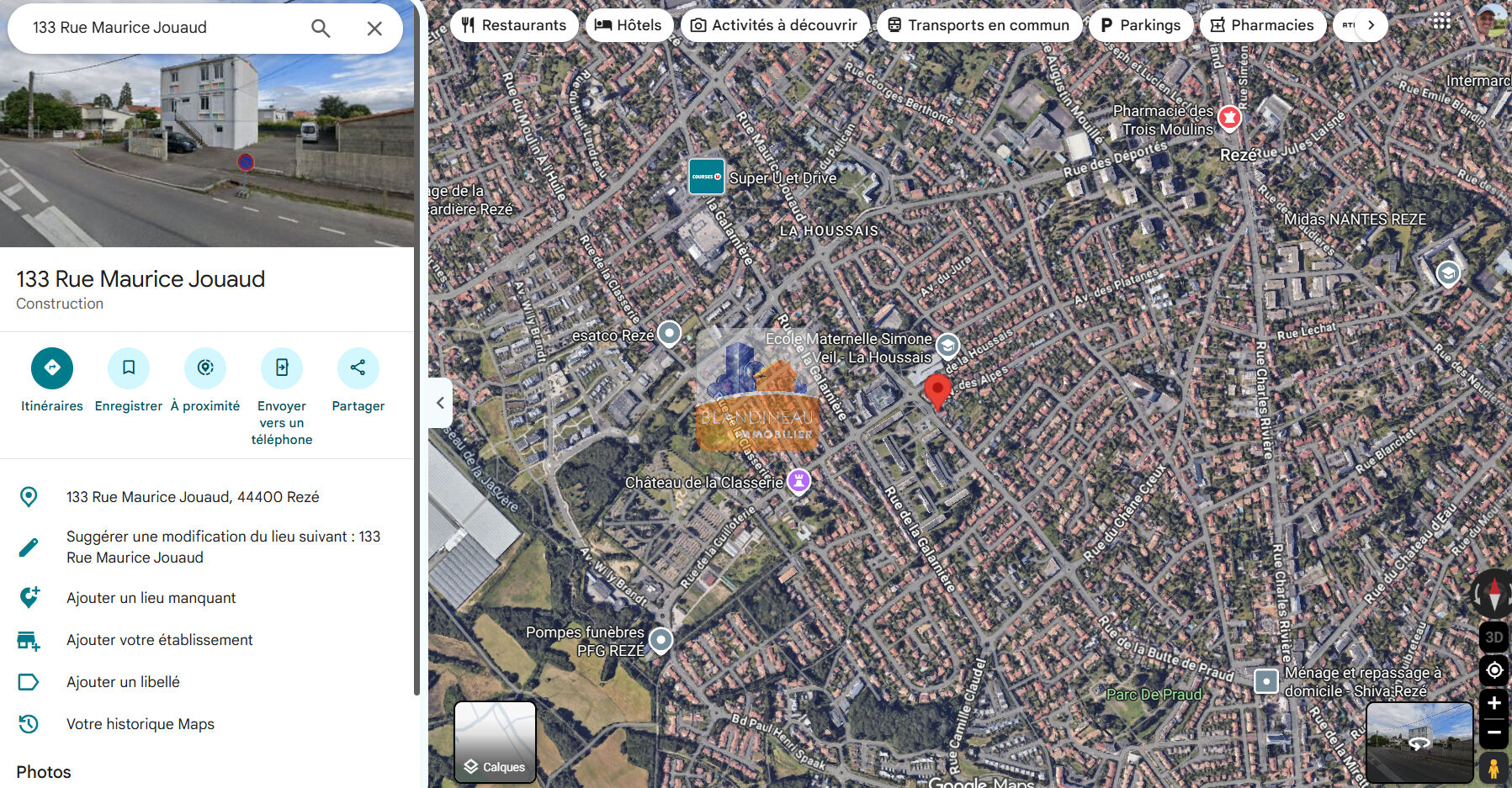1512x788 pixels.
Task: Select the Château de la Classerie marker
Action: pyautogui.click(x=798, y=481)
